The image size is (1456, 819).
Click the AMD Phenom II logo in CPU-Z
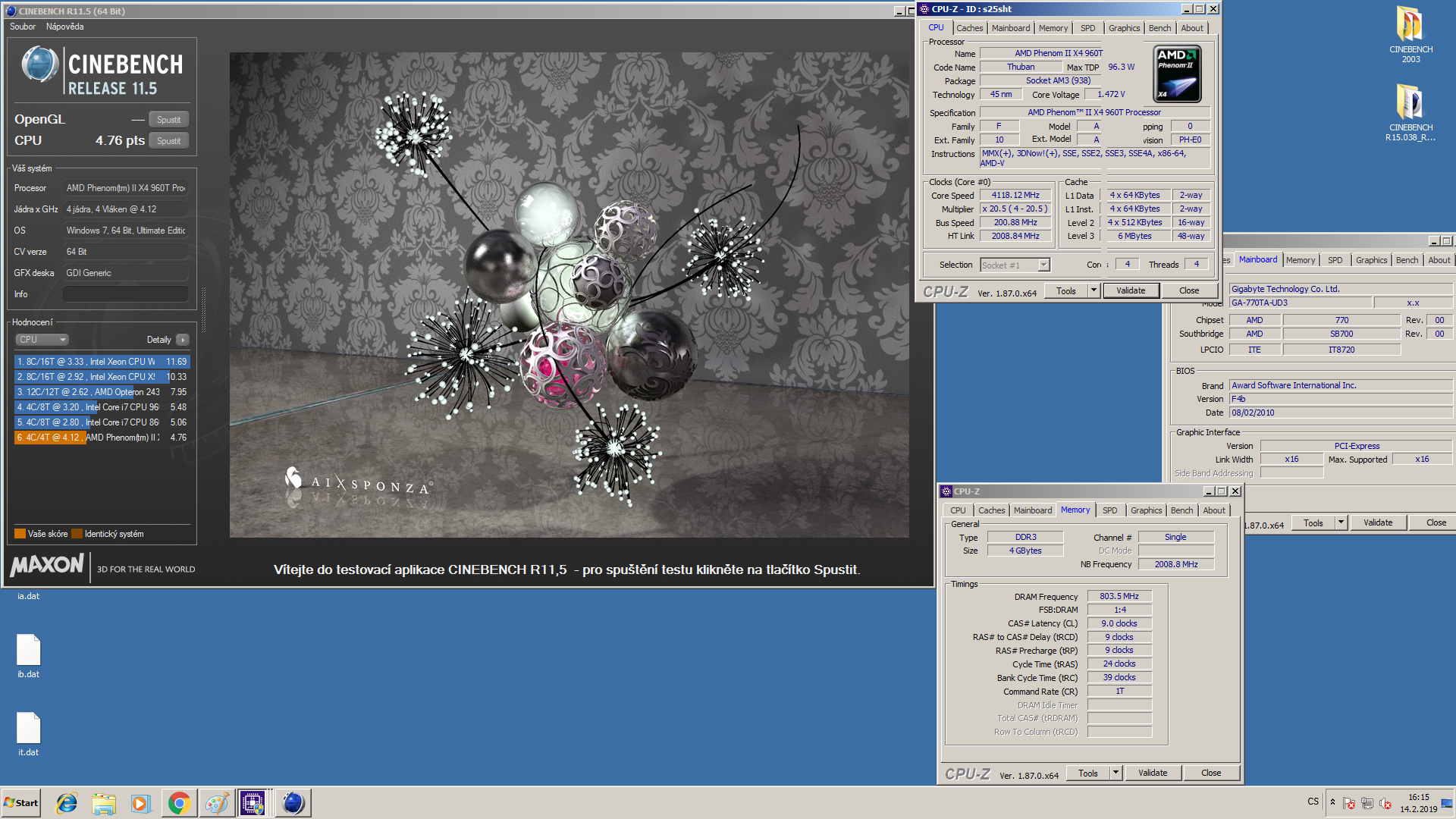pyautogui.click(x=1177, y=74)
